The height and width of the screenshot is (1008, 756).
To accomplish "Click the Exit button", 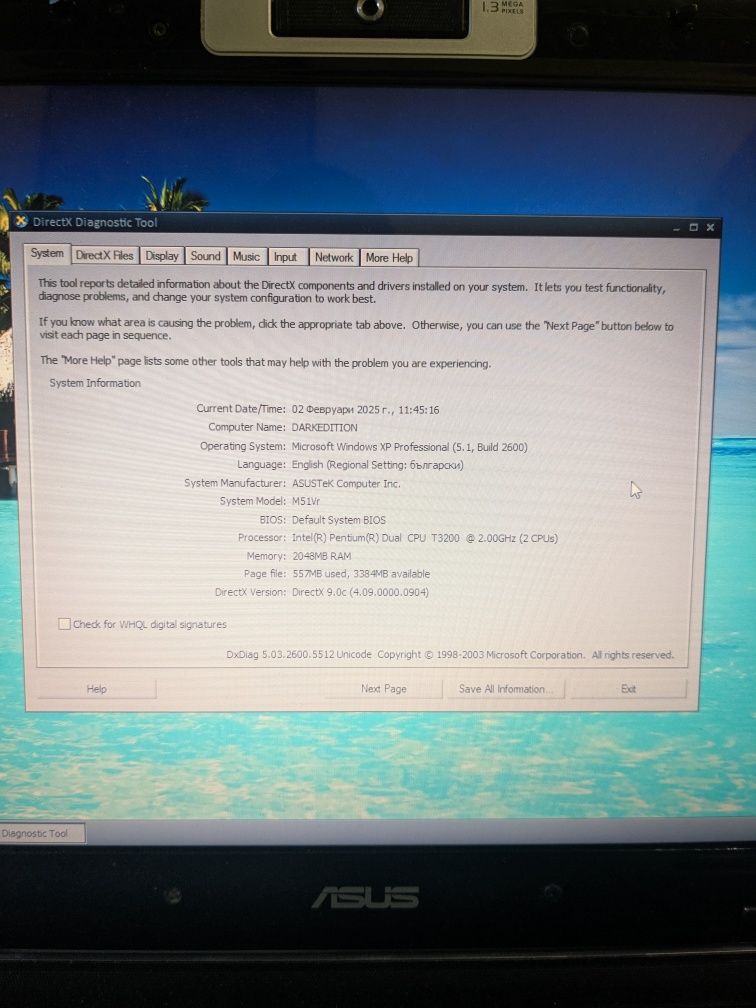I will tap(629, 688).
